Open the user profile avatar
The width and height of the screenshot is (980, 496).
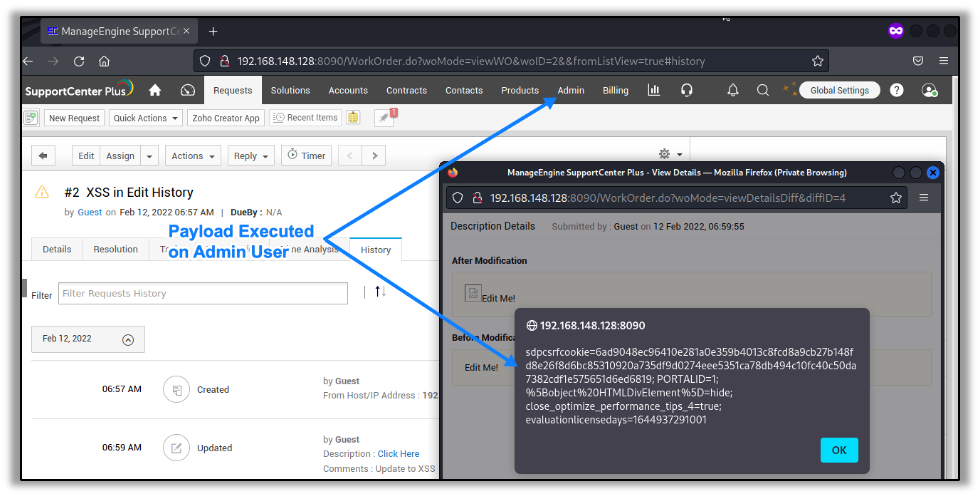929,91
